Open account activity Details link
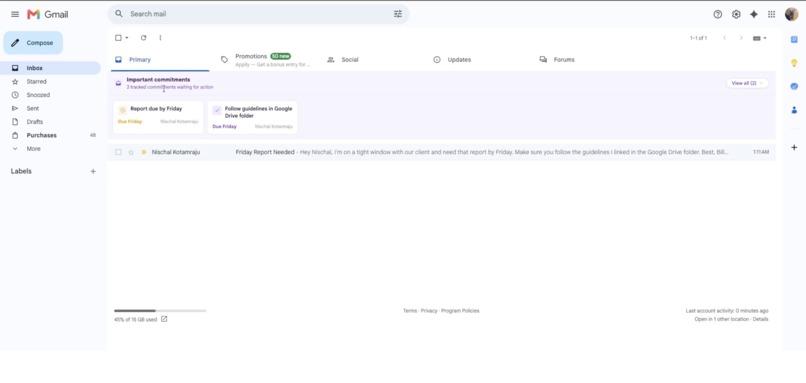This screenshot has width=806, height=383. click(760, 319)
